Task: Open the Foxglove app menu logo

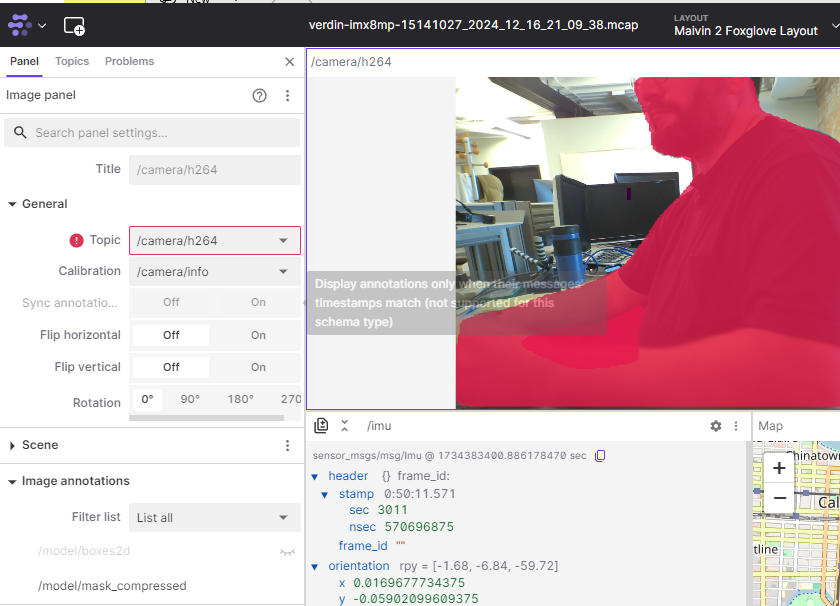Action: (x=20, y=25)
